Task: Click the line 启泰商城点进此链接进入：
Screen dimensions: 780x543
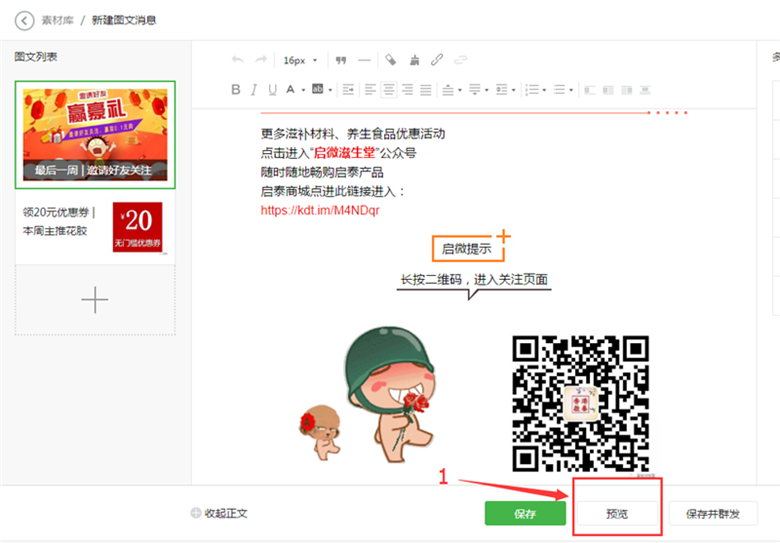Action: tap(333, 191)
